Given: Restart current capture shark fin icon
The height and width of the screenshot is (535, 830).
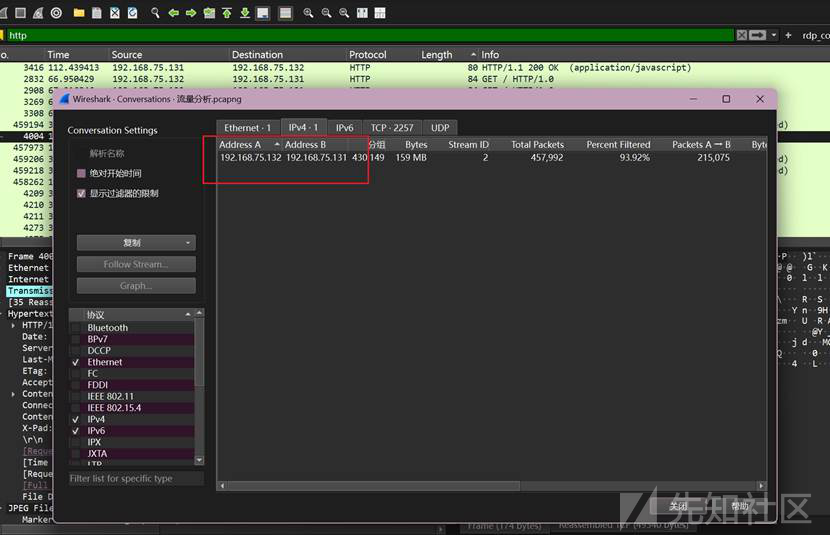Looking at the screenshot, I should 38,13.
